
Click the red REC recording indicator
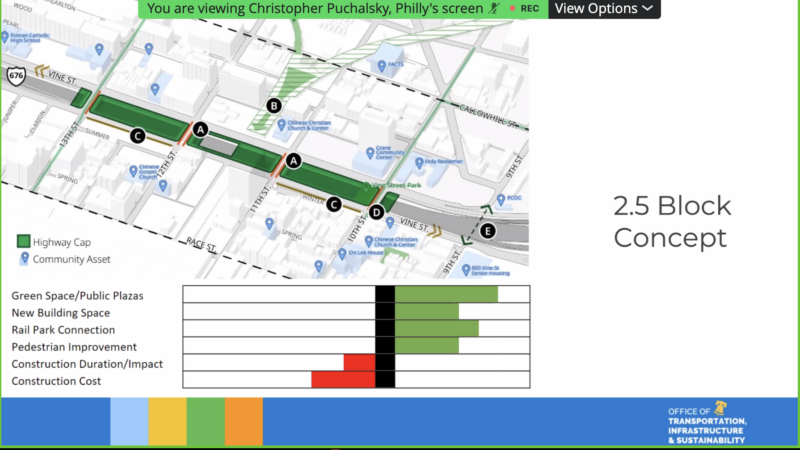[524, 9]
